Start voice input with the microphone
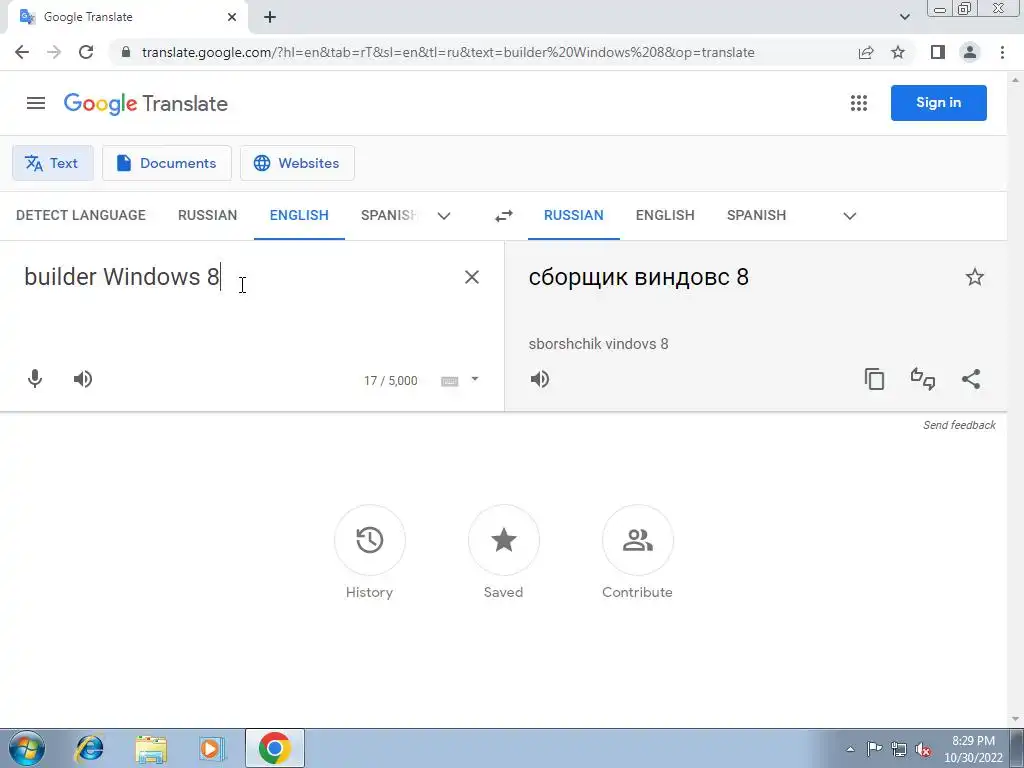Viewport: 1024px width, 768px height. (x=35, y=379)
